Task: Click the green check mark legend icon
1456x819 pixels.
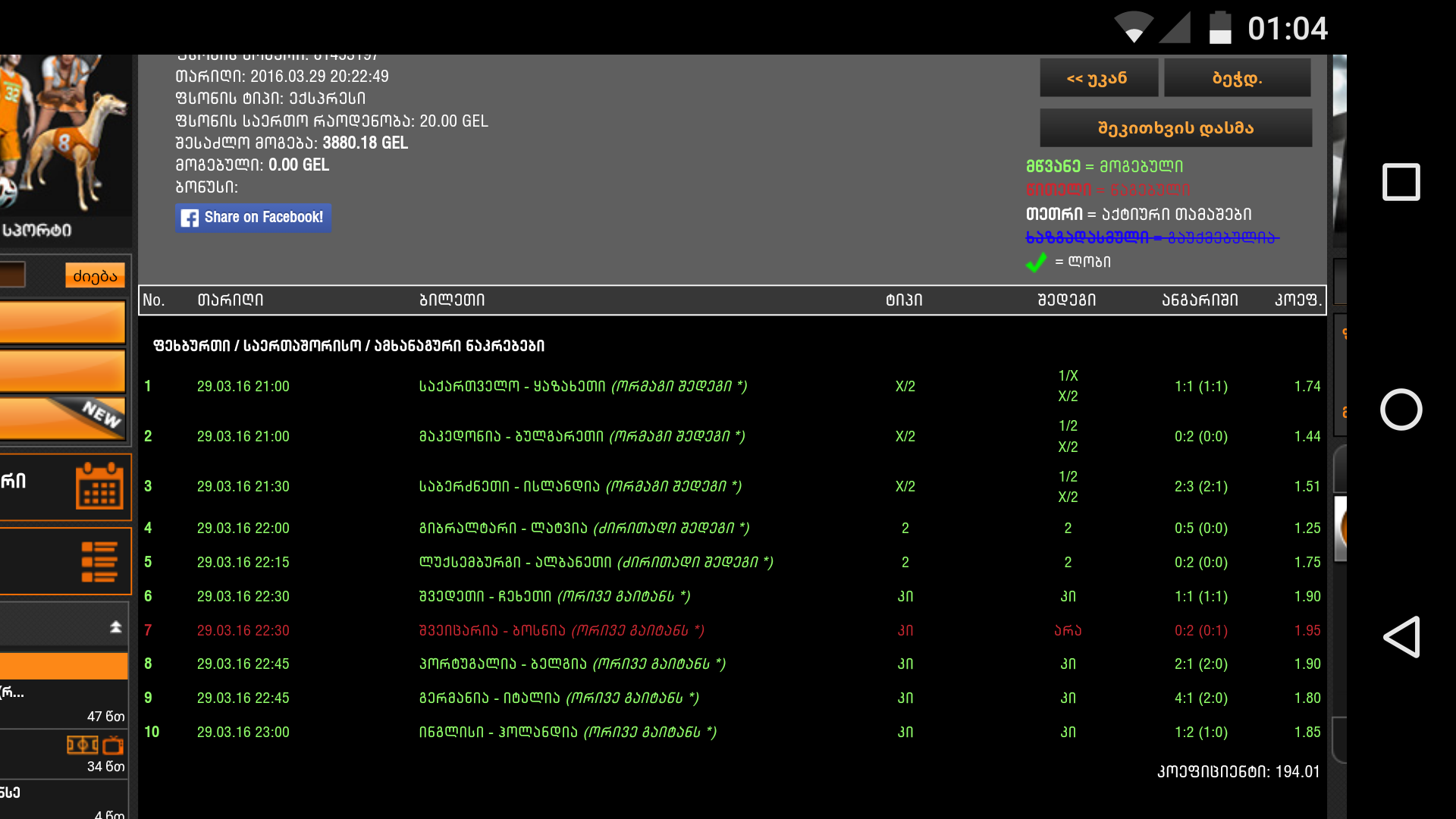Action: coord(1036,262)
